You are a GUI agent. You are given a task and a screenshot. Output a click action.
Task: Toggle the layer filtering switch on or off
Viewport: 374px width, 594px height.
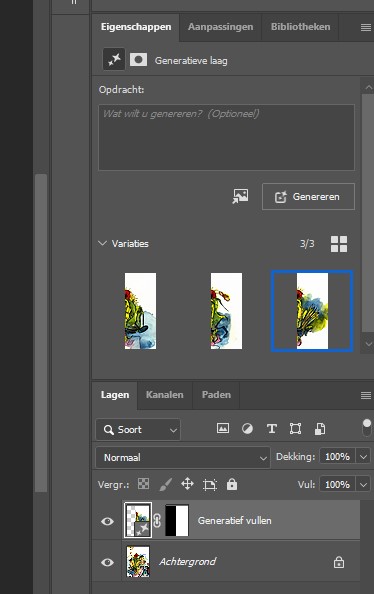[366, 428]
